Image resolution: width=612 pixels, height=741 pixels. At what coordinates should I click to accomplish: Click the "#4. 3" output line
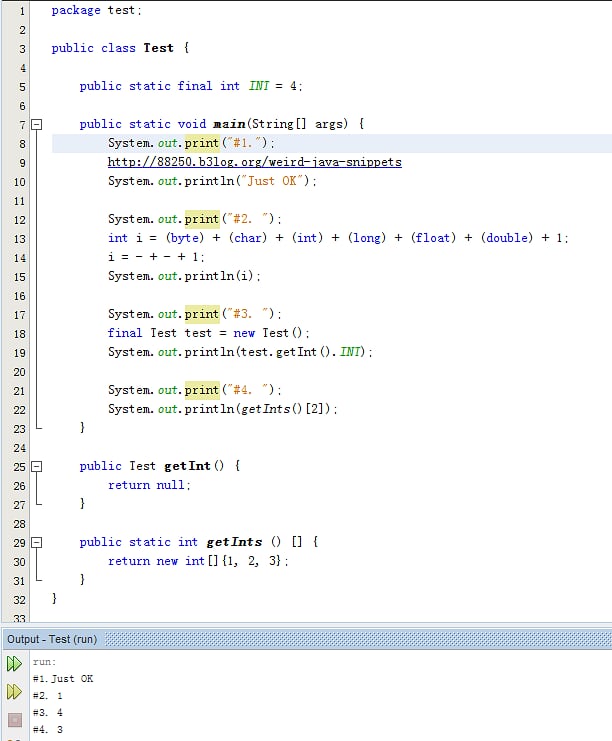pos(48,730)
